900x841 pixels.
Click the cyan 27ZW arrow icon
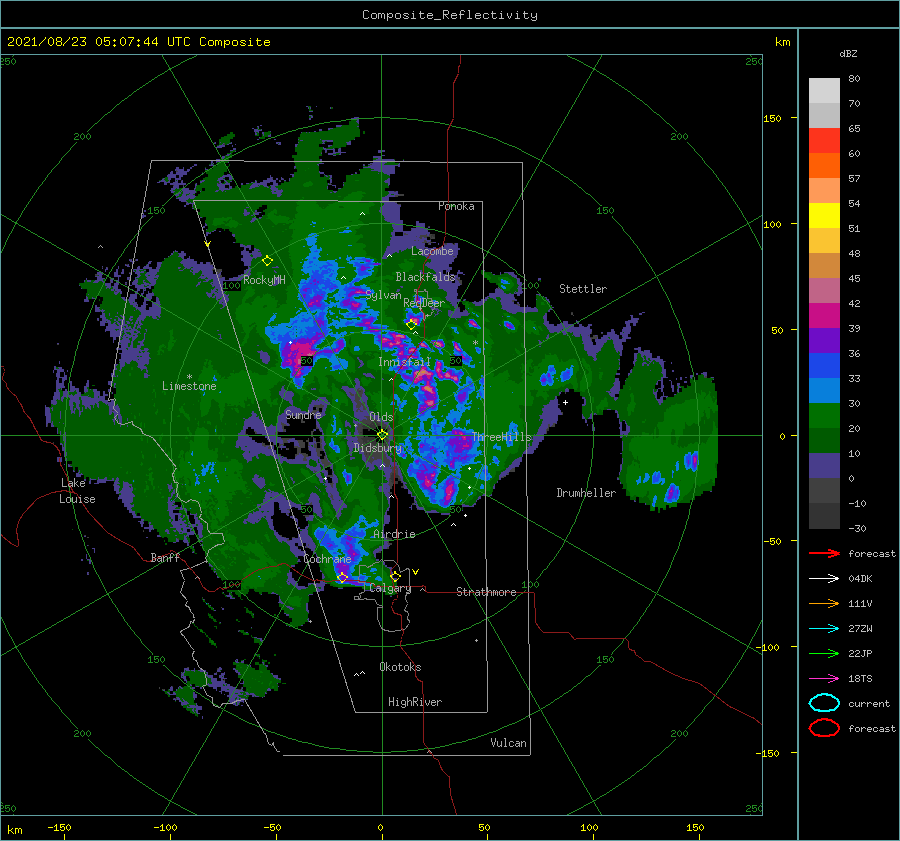point(824,629)
